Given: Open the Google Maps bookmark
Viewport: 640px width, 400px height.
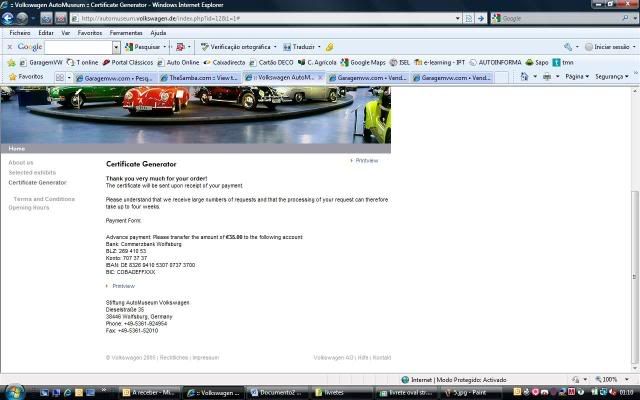Looking at the screenshot, I should coord(362,62).
